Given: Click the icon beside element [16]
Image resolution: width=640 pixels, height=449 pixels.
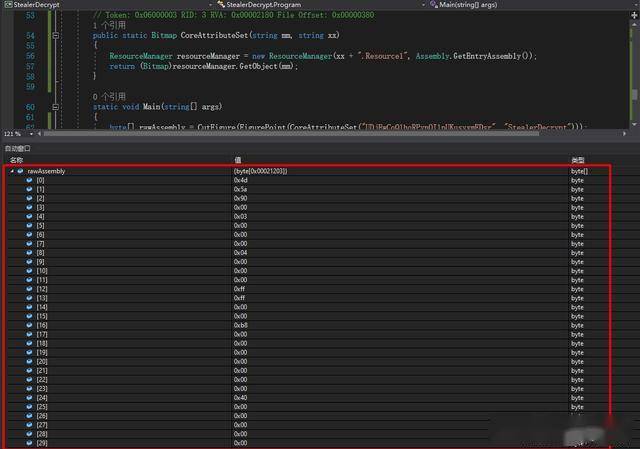Looking at the screenshot, I should click(x=29, y=325).
